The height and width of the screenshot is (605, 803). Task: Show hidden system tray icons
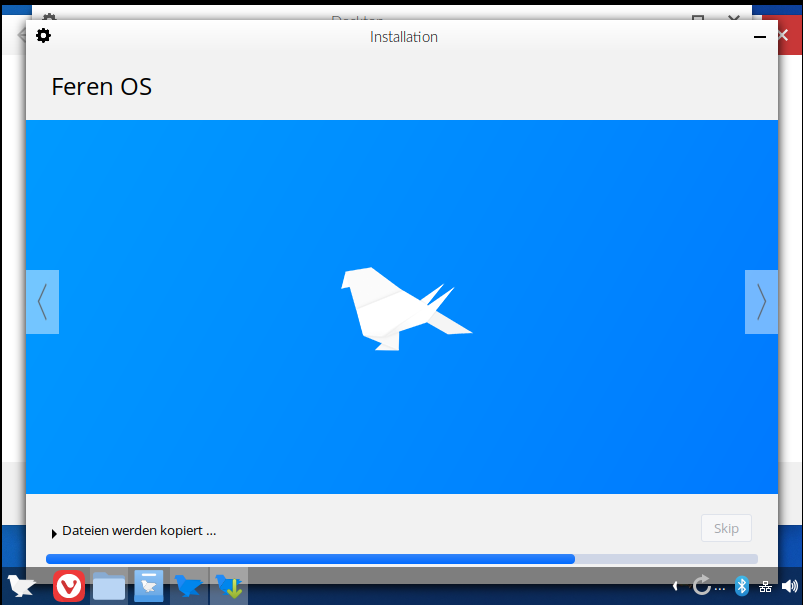[675, 586]
